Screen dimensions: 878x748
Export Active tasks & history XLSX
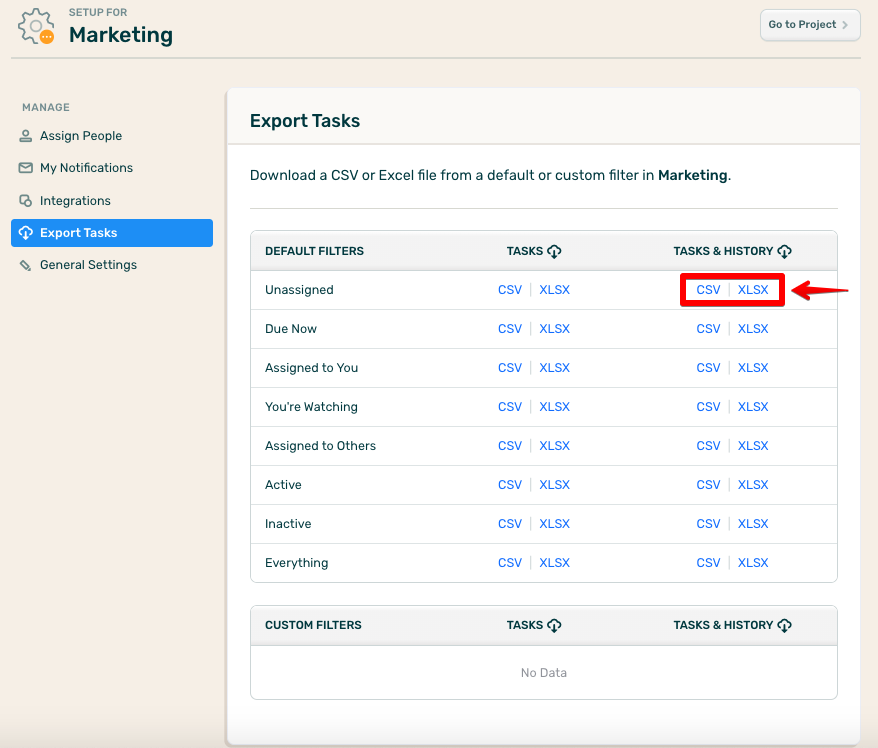coord(753,485)
